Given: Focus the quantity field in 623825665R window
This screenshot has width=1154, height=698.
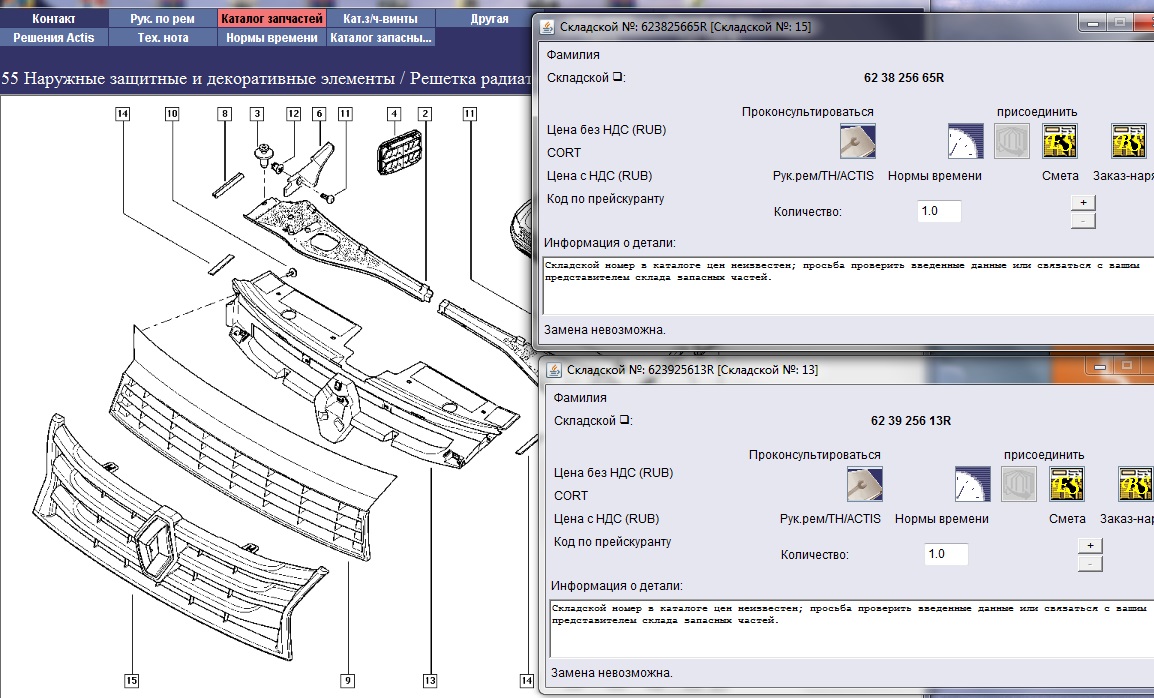Looking at the screenshot, I should pyautogui.click(x=938, y=212).
